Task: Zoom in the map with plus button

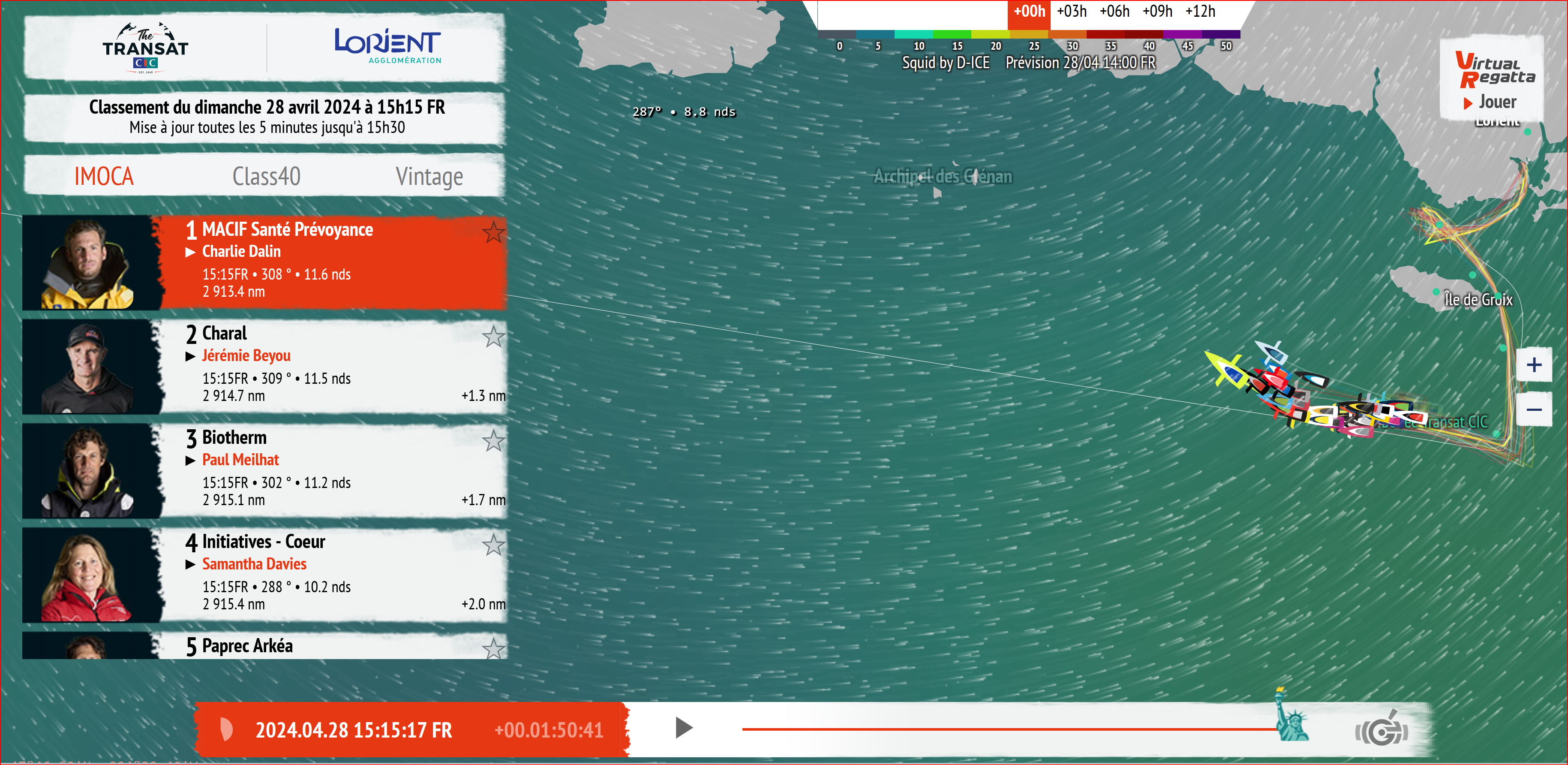Action: pos(1534,365)
